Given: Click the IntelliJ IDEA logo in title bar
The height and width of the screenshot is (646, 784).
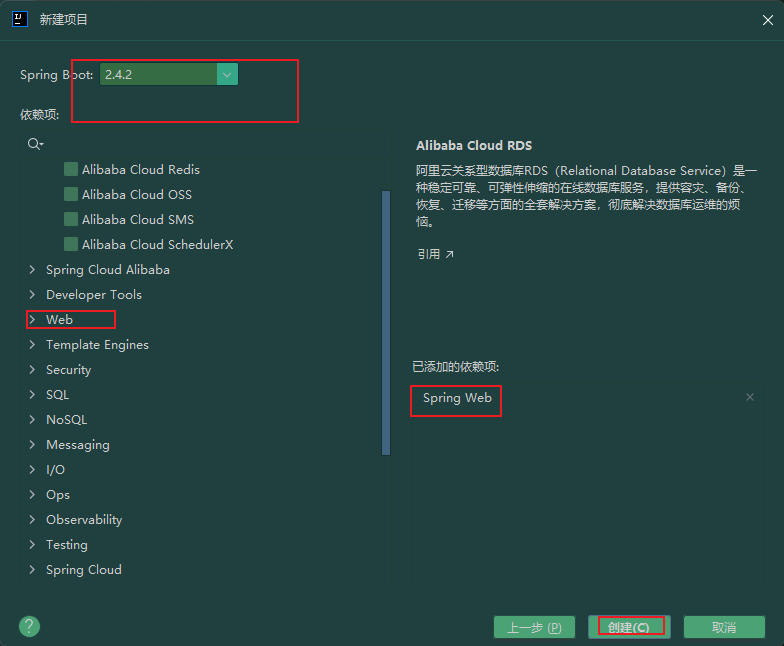Looking at the screenshot, I should [20, 20].
